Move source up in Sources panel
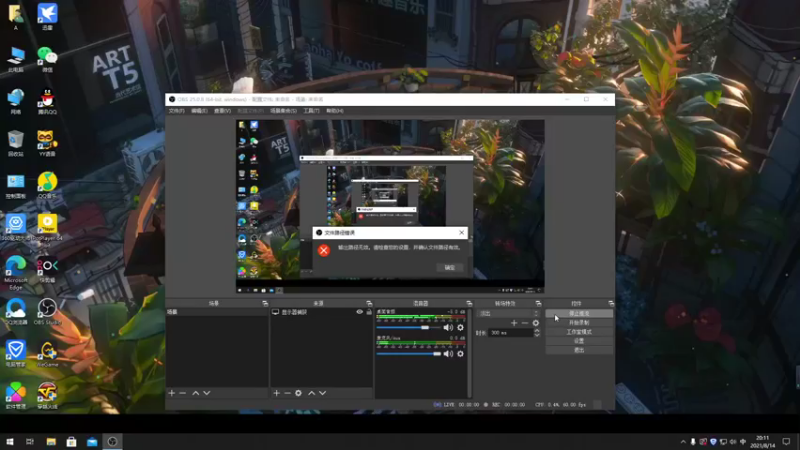The image size is (800, 450). (x=312, y=393)
